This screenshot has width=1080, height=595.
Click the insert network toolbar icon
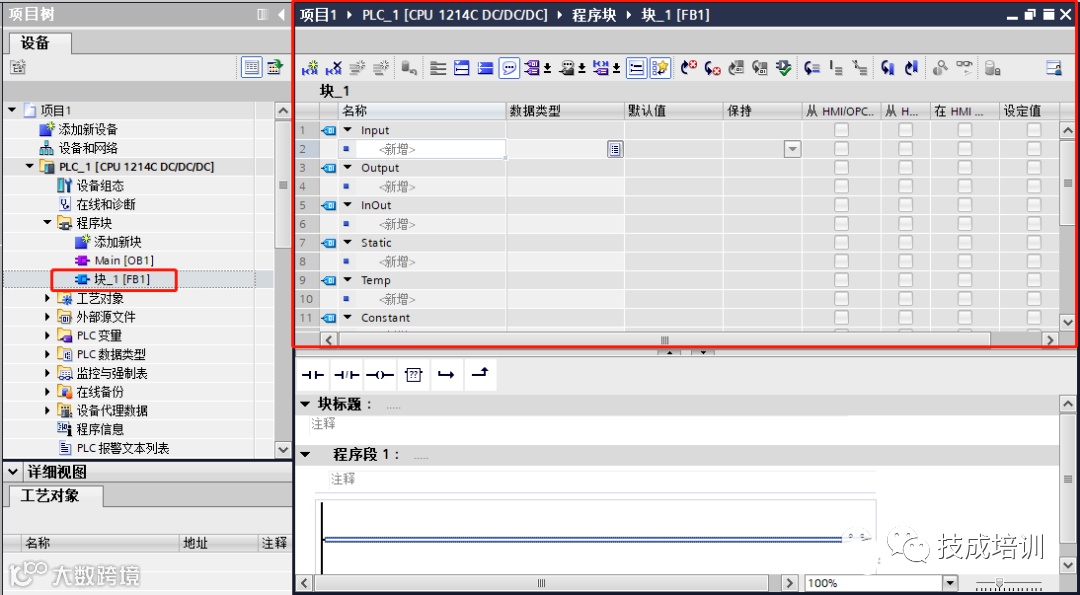[x=310, y=67]
